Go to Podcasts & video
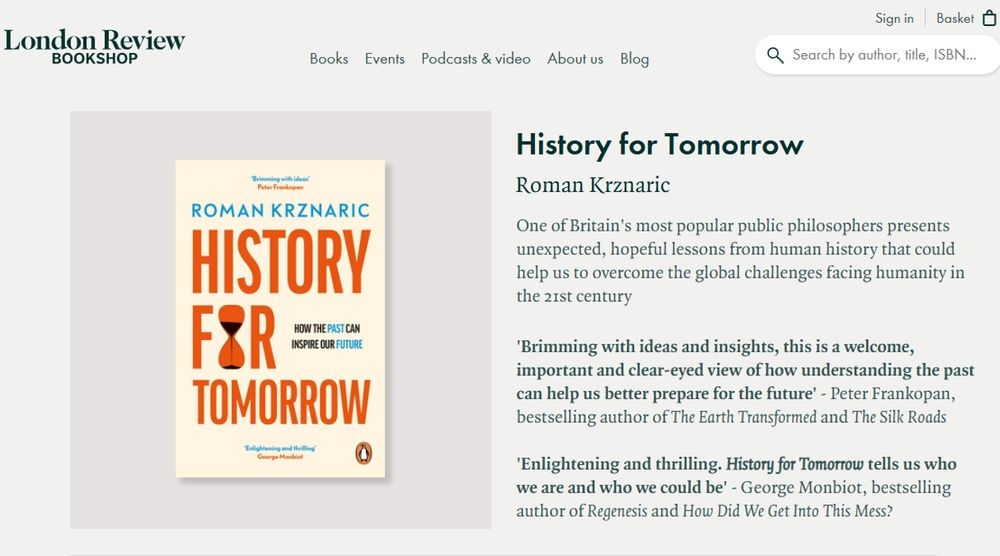1000x556 pixels. pos(476,59)
